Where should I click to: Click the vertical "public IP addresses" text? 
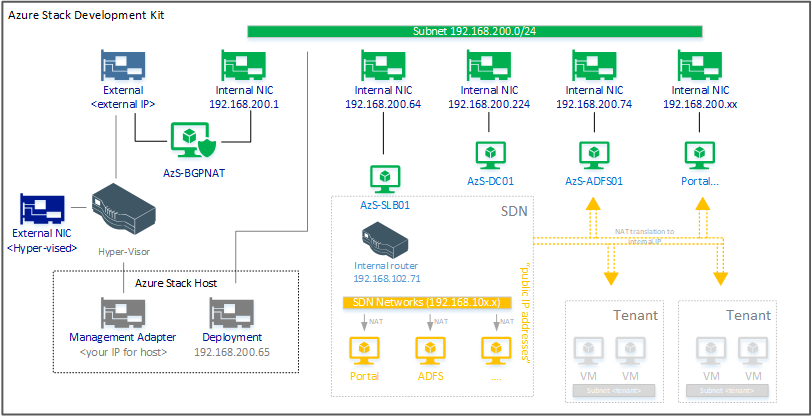coord(525,314)
